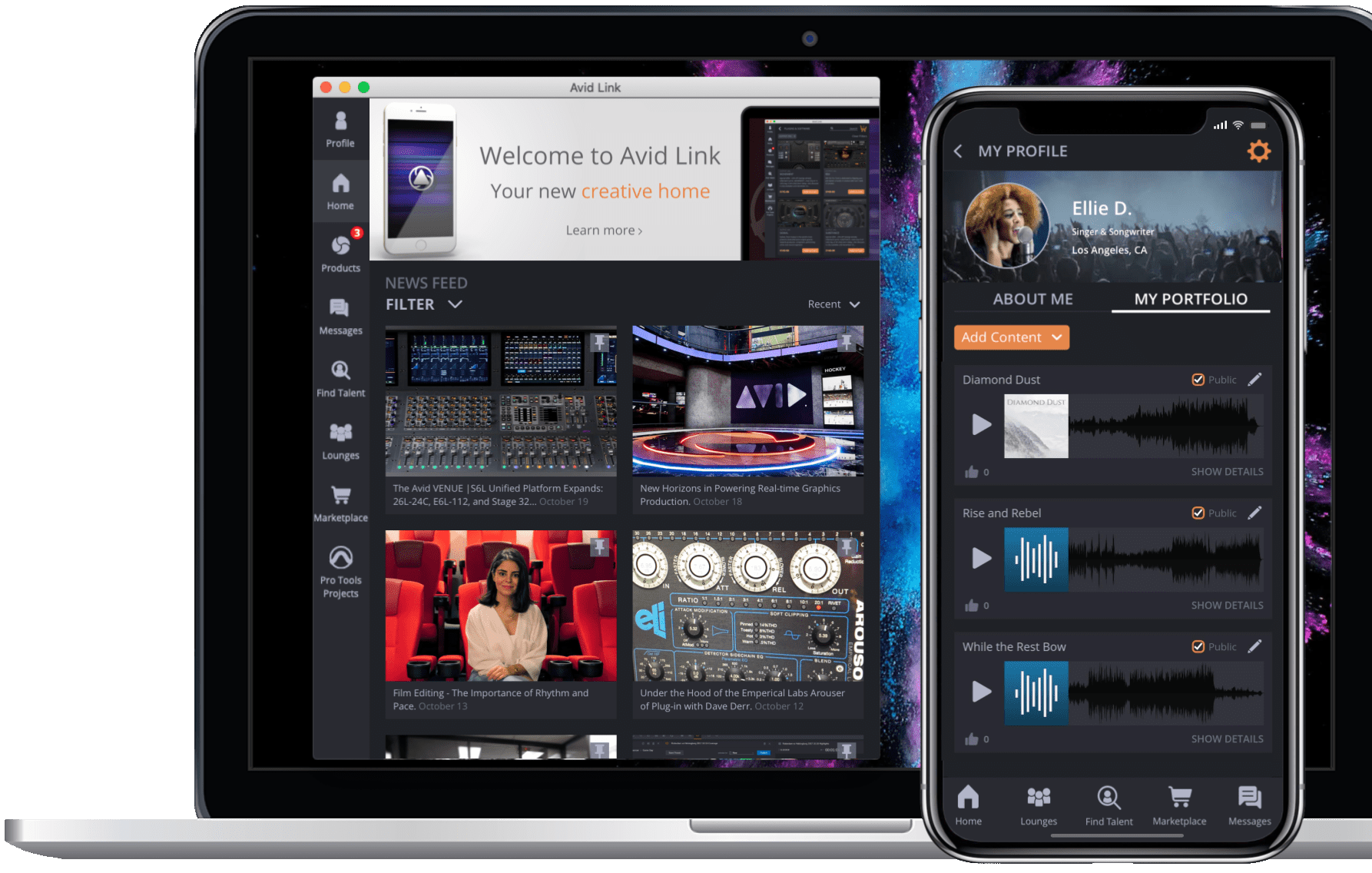Click the Ellie D. profile name
Screen dimensions: 1372x873
click(1102, 208)
